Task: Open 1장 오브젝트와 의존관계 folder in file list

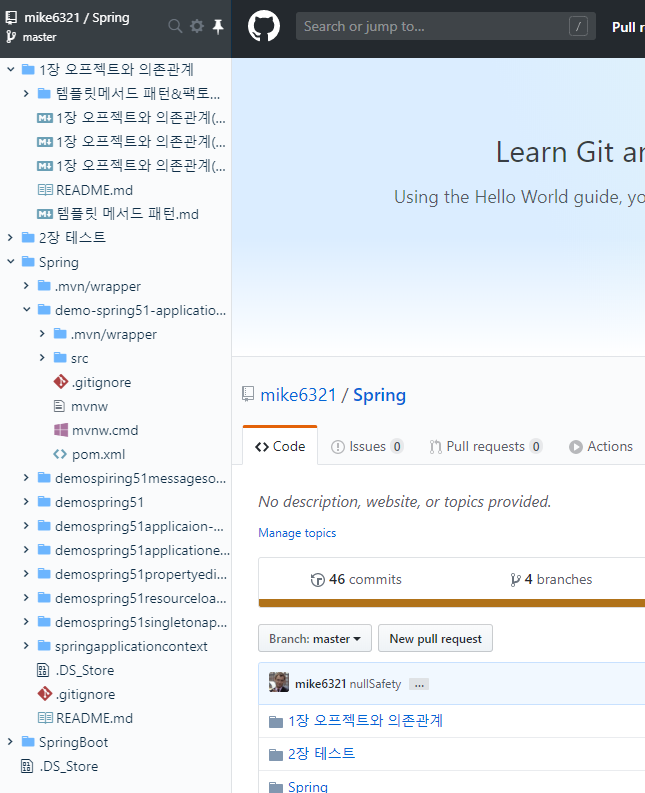Action: (x=365, y=721)
